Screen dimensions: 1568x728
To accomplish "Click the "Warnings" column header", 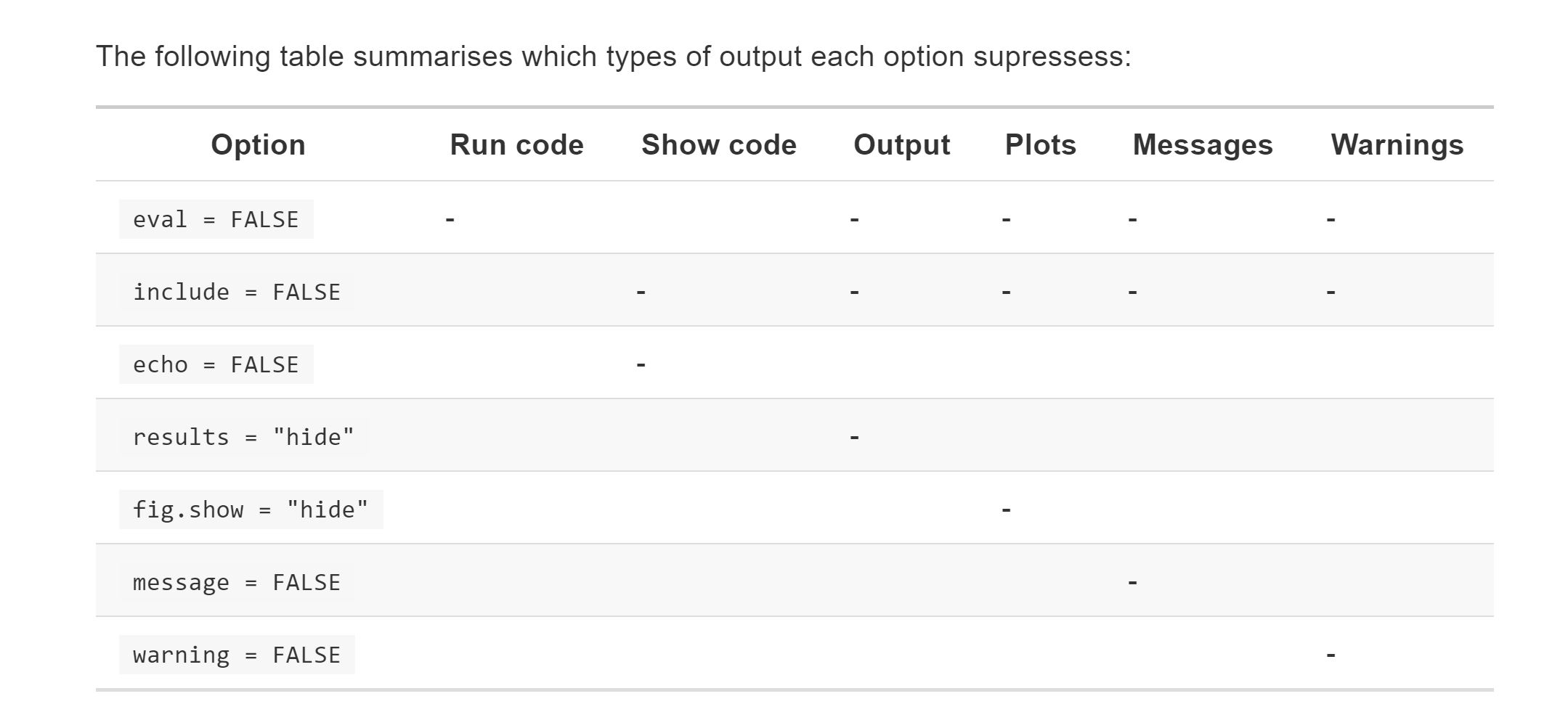I will [1397, 145].
